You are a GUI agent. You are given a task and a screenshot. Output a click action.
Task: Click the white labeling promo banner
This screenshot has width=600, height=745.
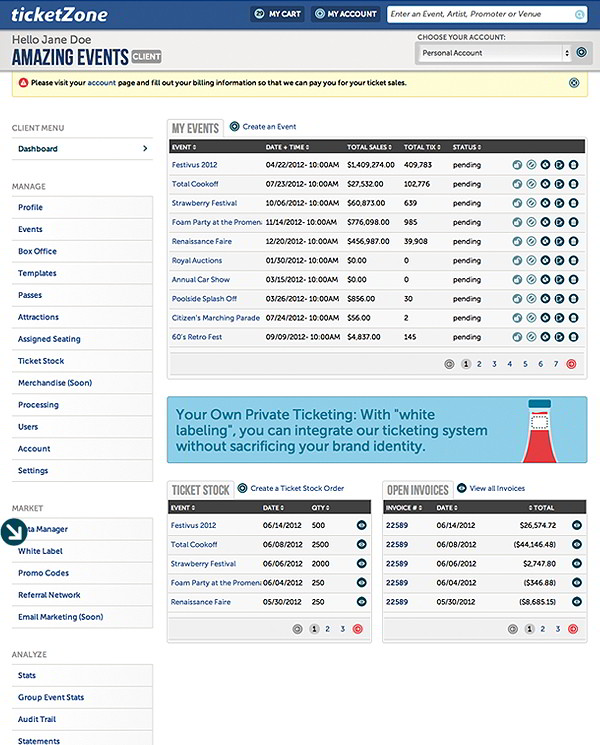pos(377,430)
